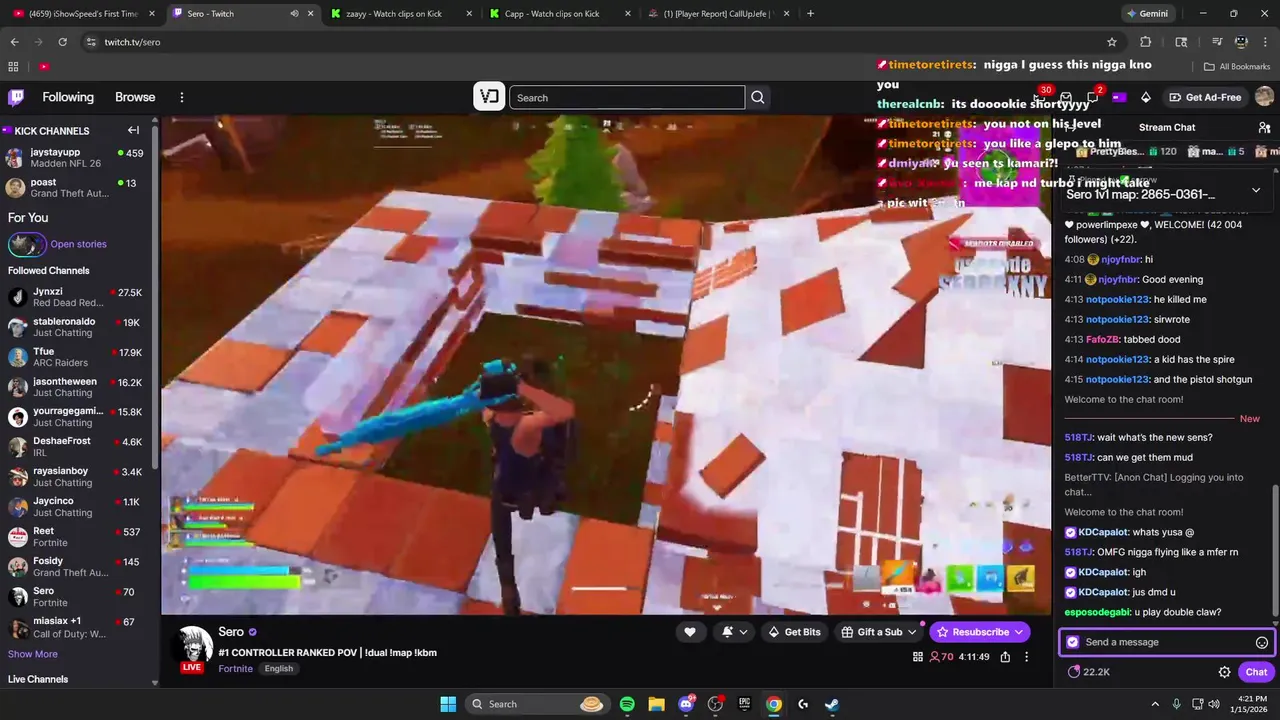Expand the pinned Sero 1v1 map message
The width and height of the screenshot is (1280, 720).
[1256, 190]
